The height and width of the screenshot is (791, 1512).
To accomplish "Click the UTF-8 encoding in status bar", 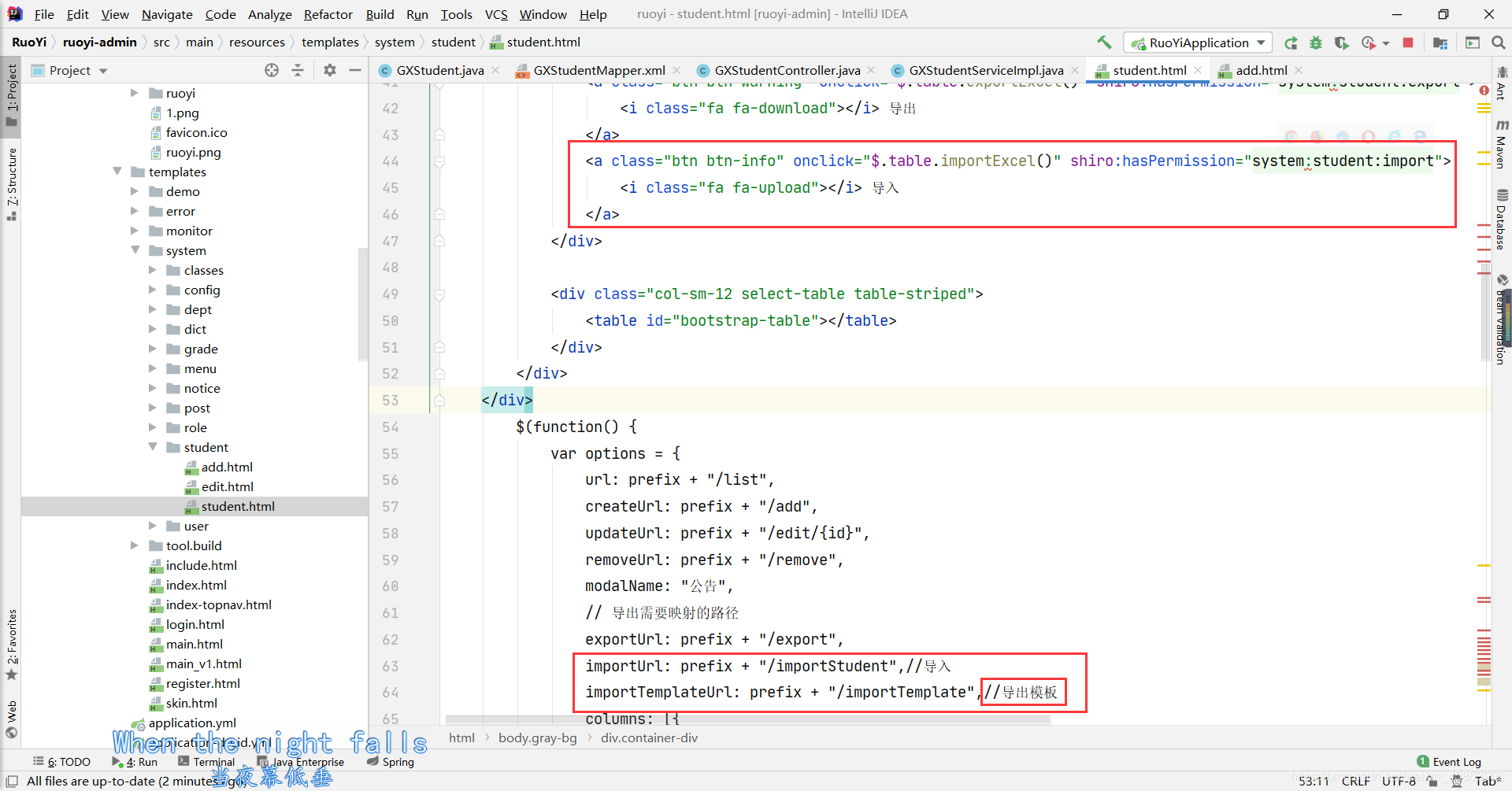I will click(x=1399, y=781).
